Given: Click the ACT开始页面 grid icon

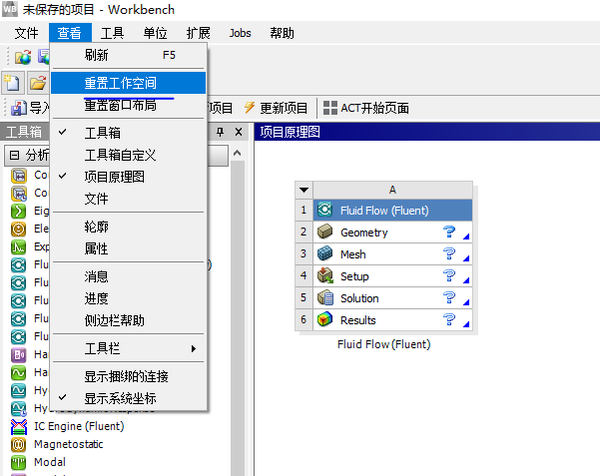Looking at the screenshot, I should [x=330, y=108].
